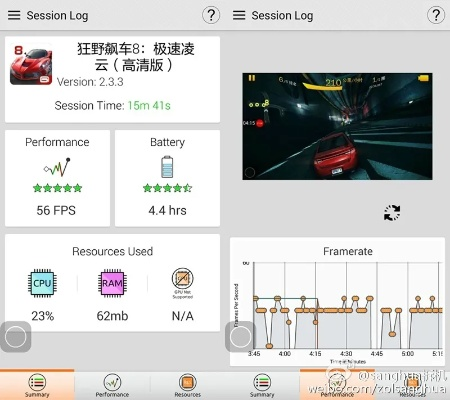Screen dimensions: 450x400
Task: Tap the 5:00 label on time axis
Action: click(408, 353)
